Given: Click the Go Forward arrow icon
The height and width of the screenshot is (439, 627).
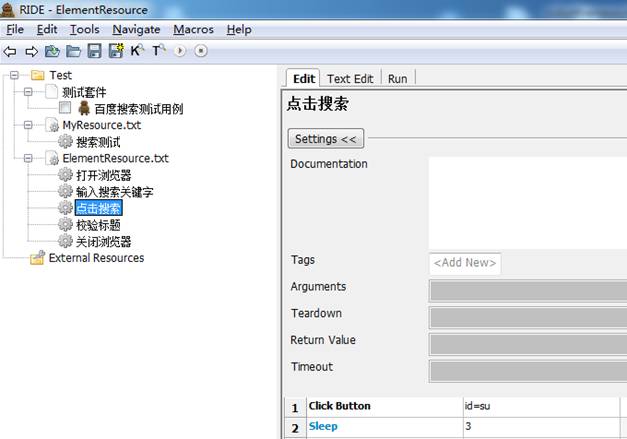Looking at the screenshot, I should 32,51.
